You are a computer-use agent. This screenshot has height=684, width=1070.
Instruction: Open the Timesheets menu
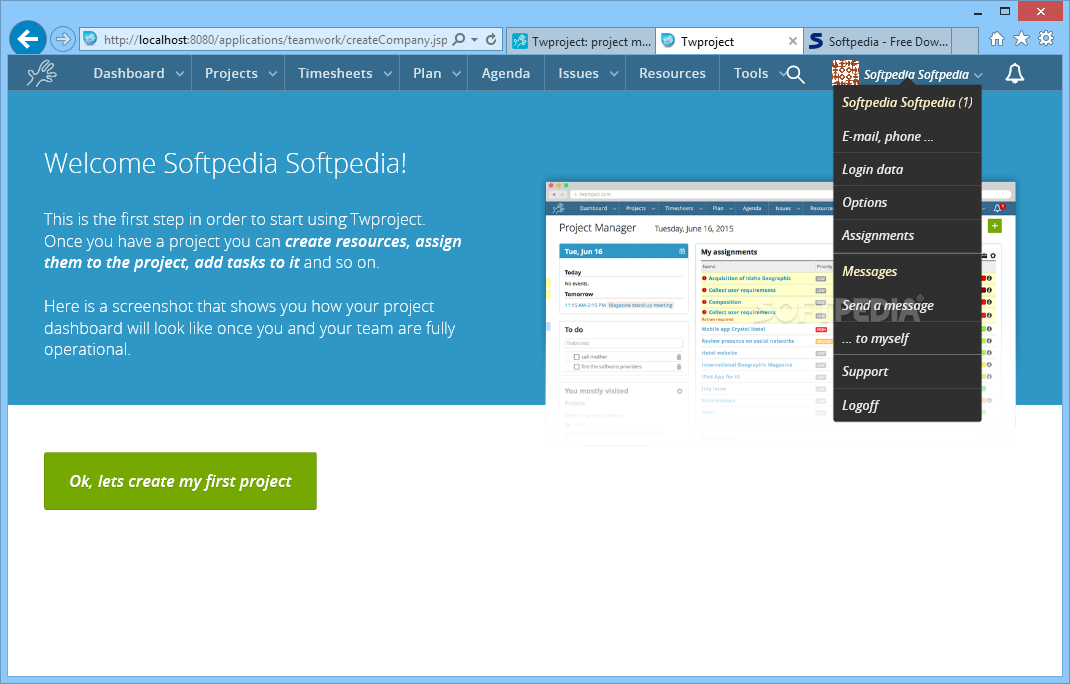click(x=335, y=73)
